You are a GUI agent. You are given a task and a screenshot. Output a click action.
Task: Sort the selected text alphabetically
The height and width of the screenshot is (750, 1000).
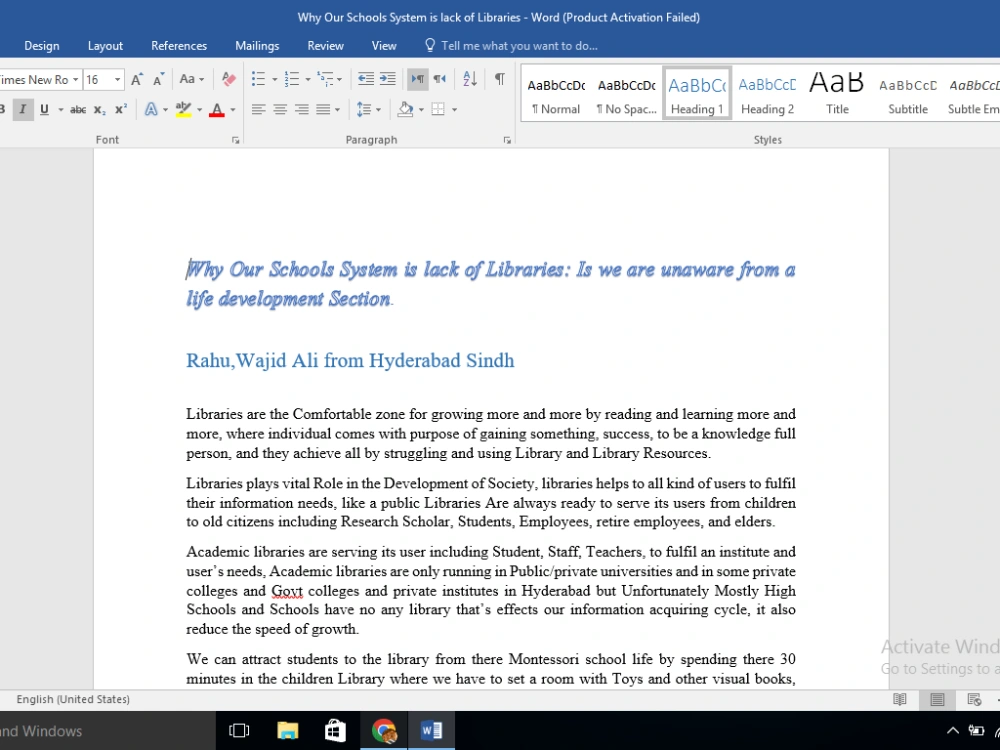pos(470,79)
